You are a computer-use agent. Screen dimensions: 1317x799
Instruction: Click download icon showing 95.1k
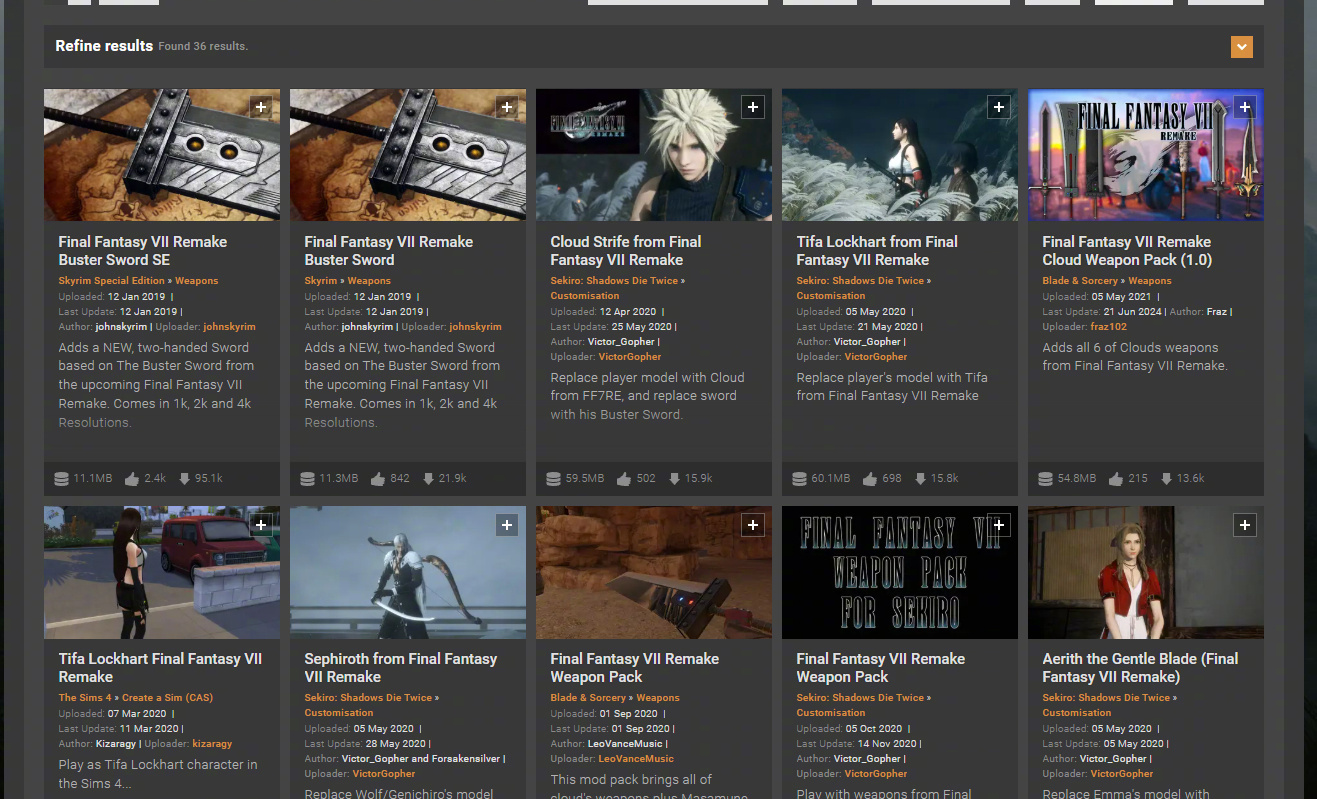(x=184, y=479)
